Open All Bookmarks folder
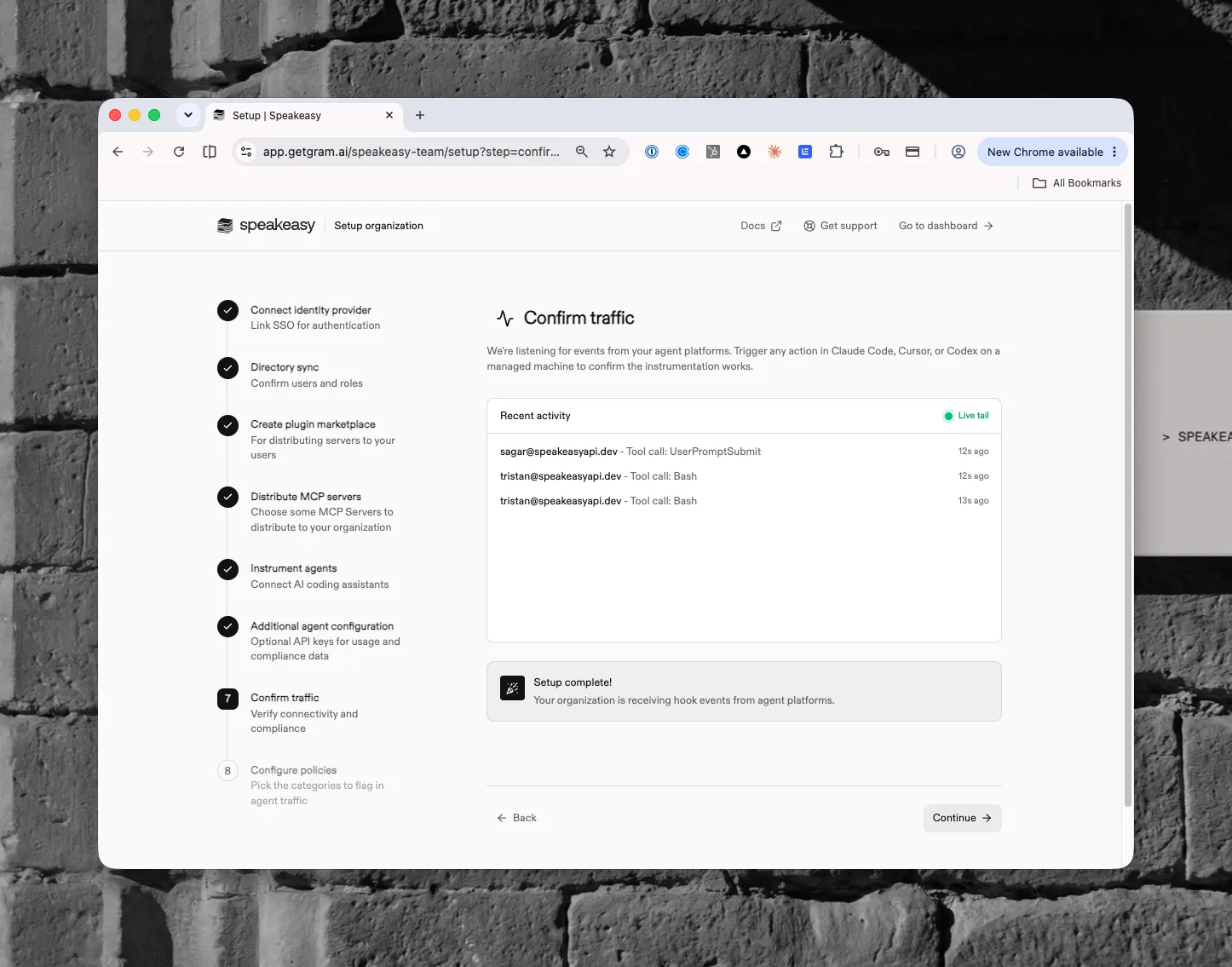Viewport: 1232px width, 967px height. click(x=1077, y=183)
